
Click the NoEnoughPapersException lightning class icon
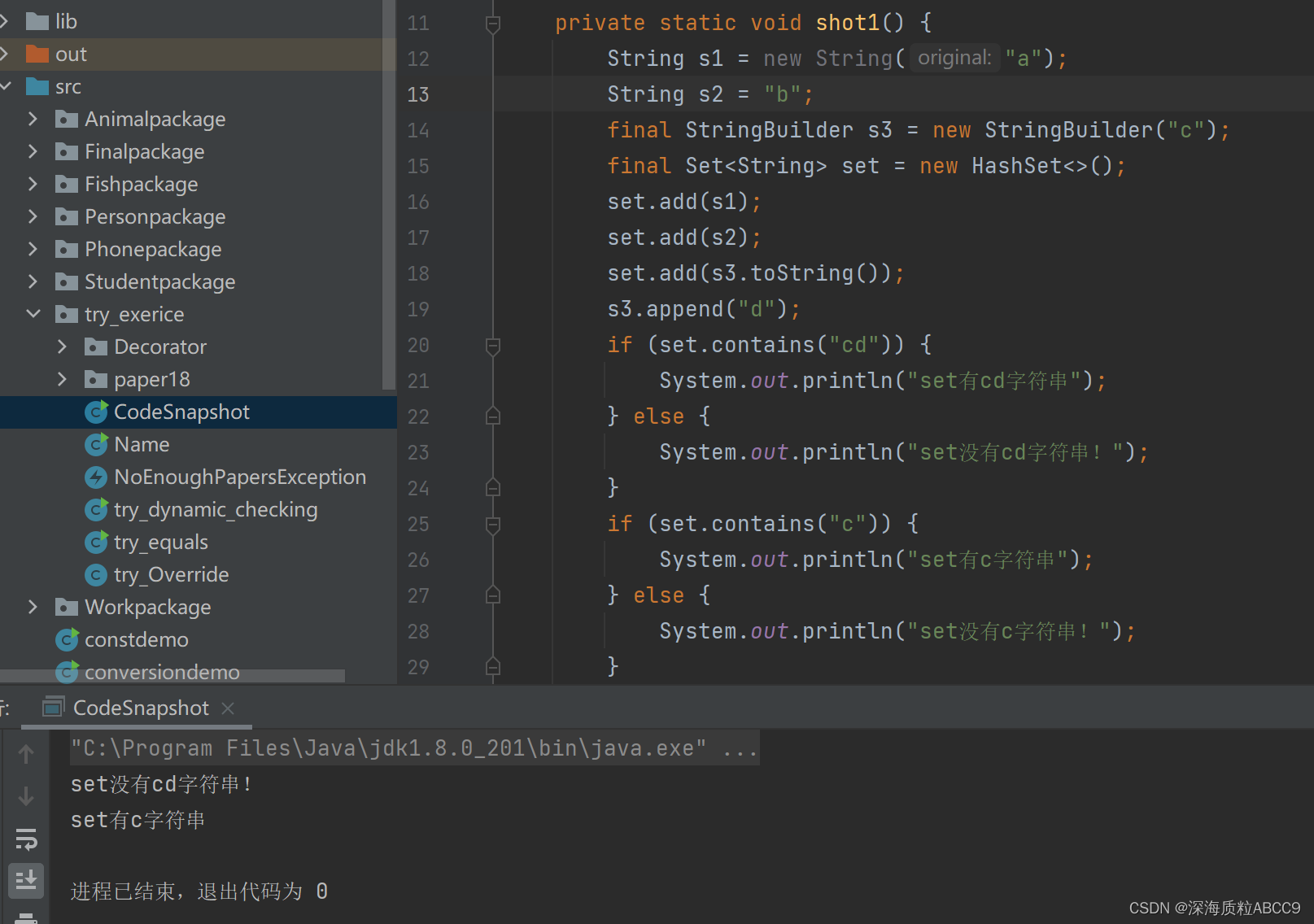click(x=96, y=477)
